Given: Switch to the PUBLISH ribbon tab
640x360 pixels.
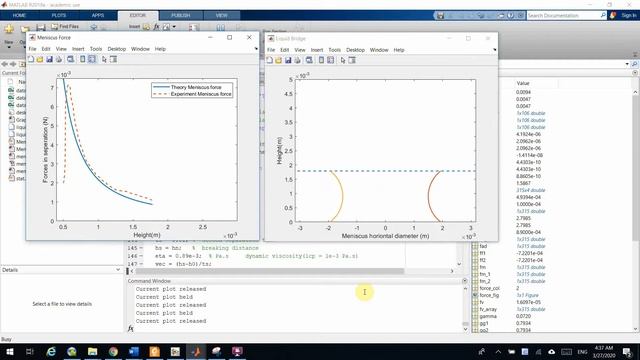Looking at the screenshot, I should coord(180,16).
